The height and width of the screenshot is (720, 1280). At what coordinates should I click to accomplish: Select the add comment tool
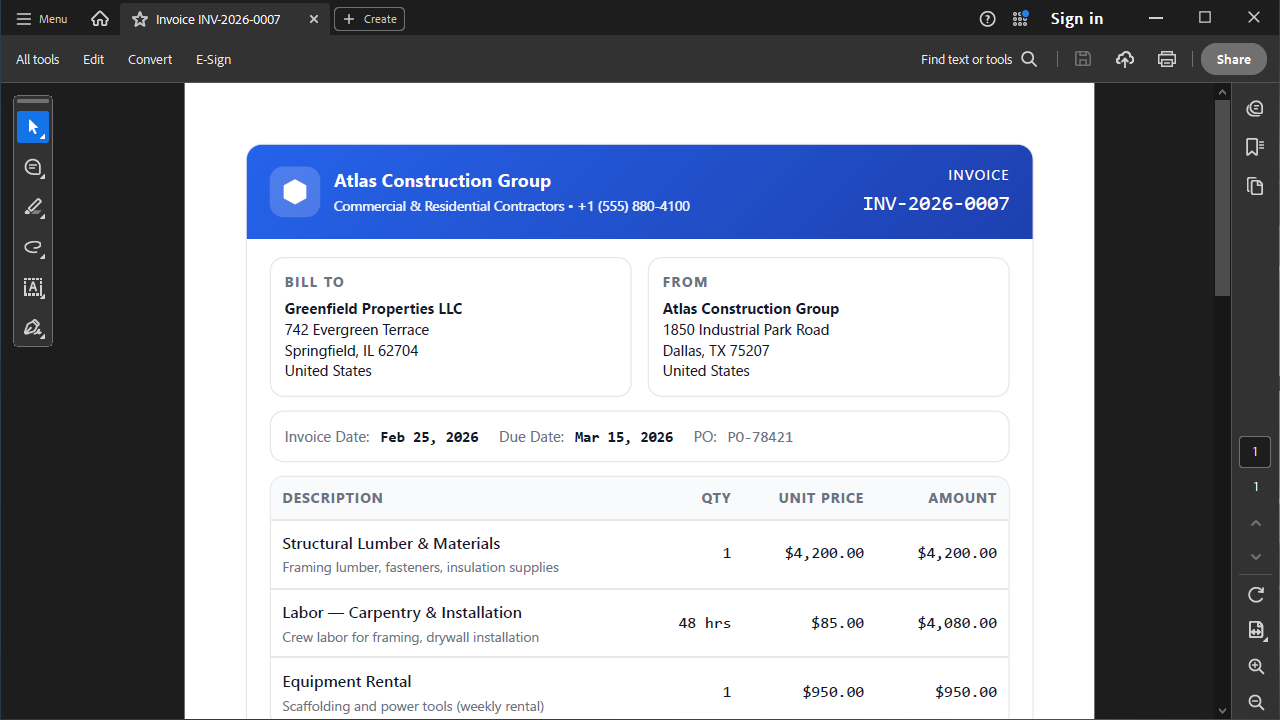pyautogui.click(x=33, y=167)
